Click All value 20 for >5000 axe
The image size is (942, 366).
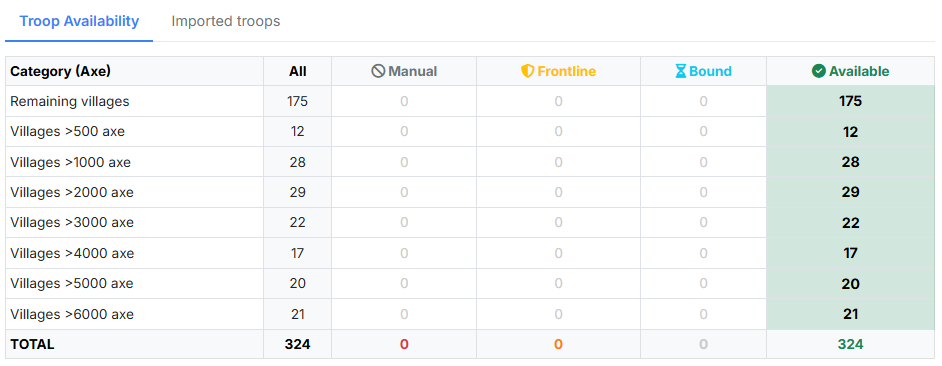point(297,284)
